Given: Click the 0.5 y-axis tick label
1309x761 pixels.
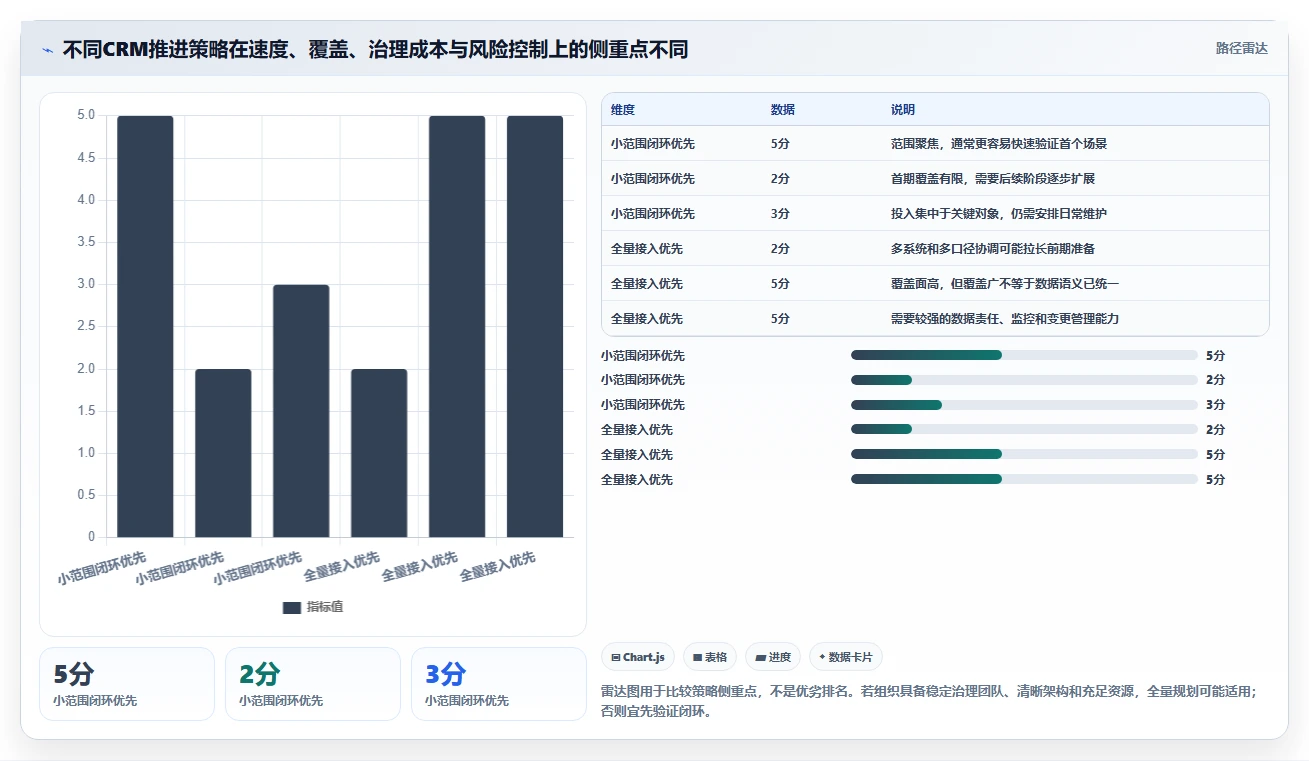Looking at the screenshot, I should tap(87, 495).
